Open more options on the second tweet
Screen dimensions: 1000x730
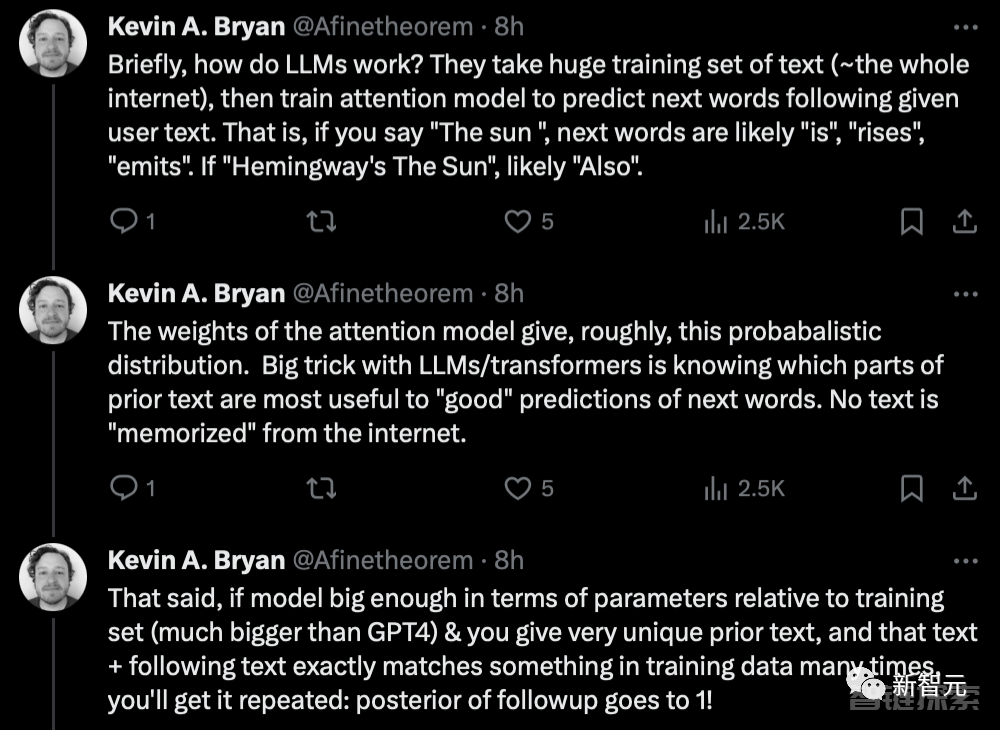pos(964,295)
